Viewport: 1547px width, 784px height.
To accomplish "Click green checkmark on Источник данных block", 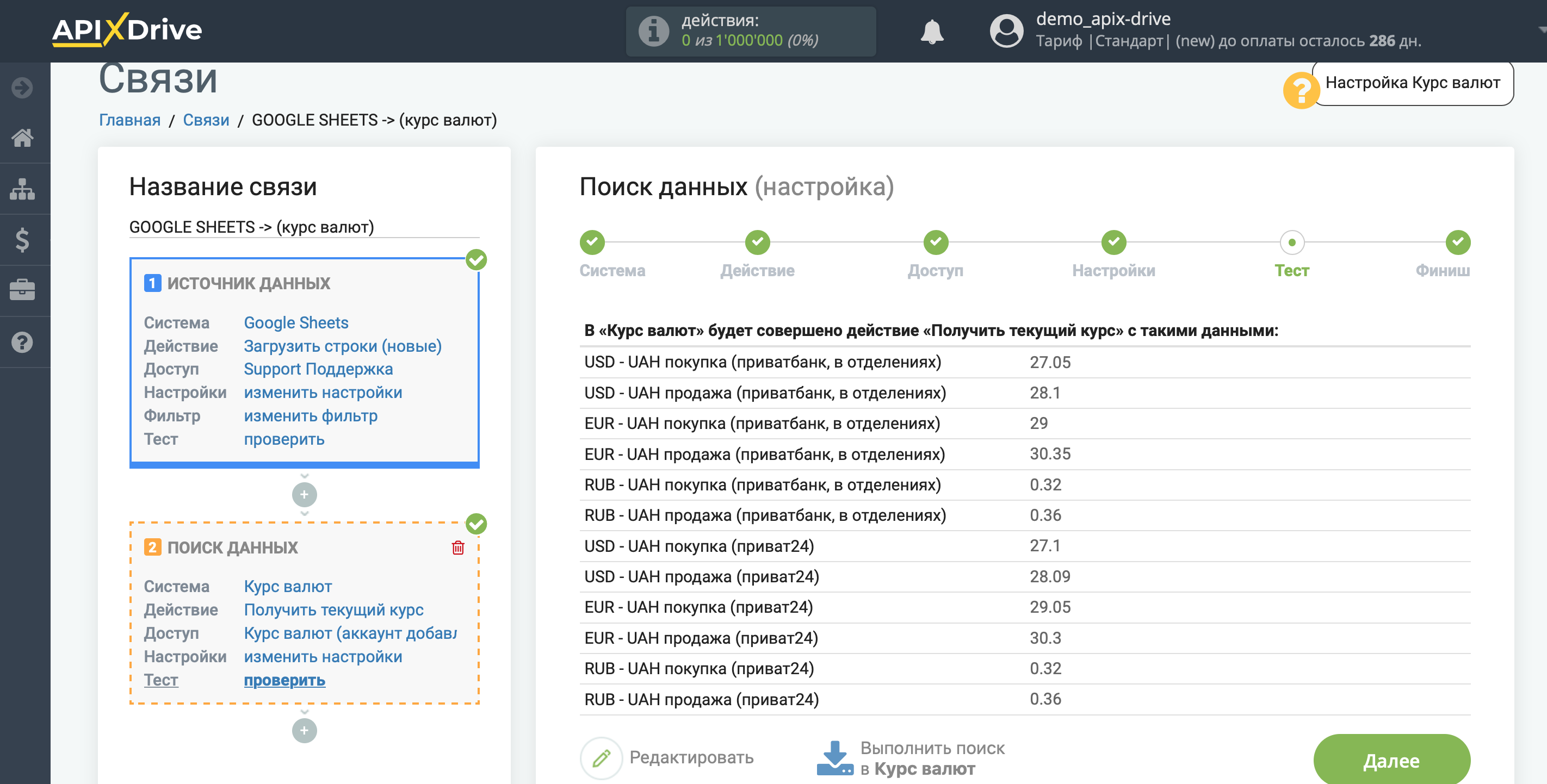I will (x=477, y=260).
